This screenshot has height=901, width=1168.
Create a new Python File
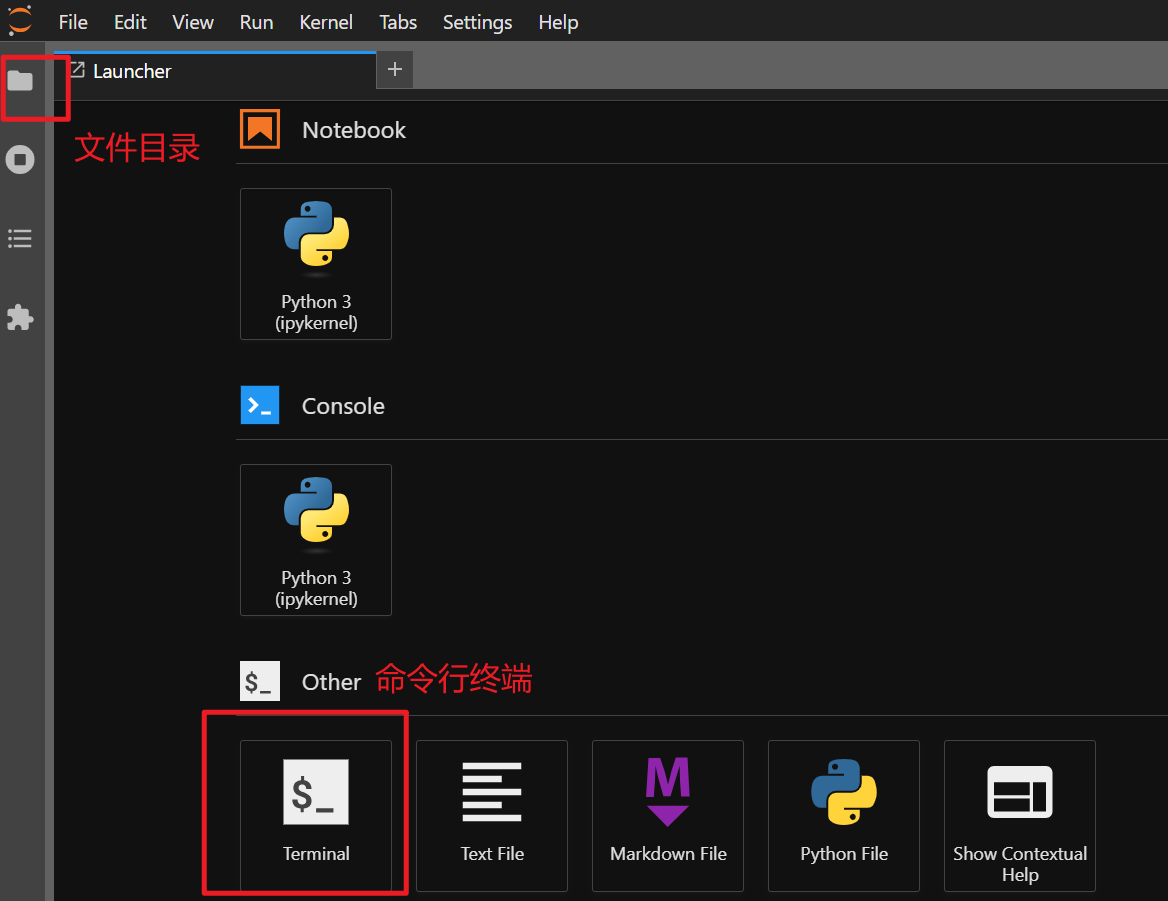(844, 815)
